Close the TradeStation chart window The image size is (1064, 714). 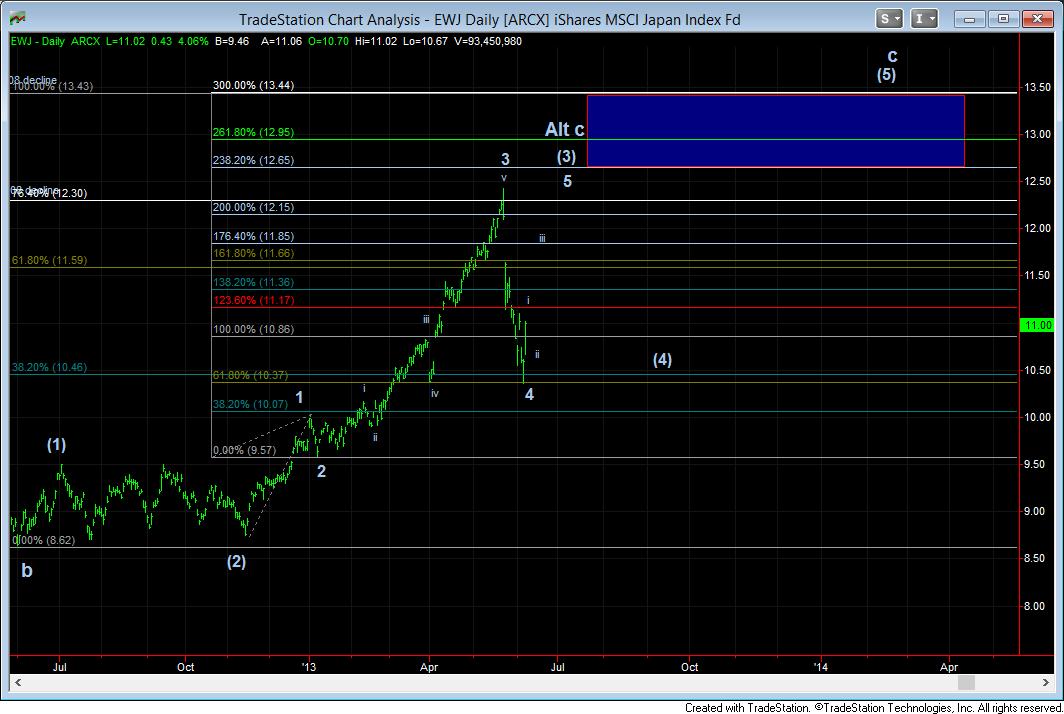pyautogui.click(x=1038, y=18)
